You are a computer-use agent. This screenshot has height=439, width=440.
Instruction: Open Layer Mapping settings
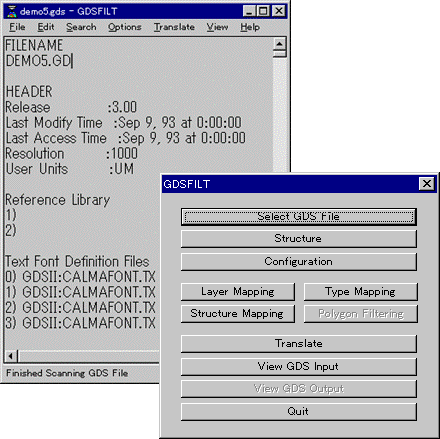[238, 292]
